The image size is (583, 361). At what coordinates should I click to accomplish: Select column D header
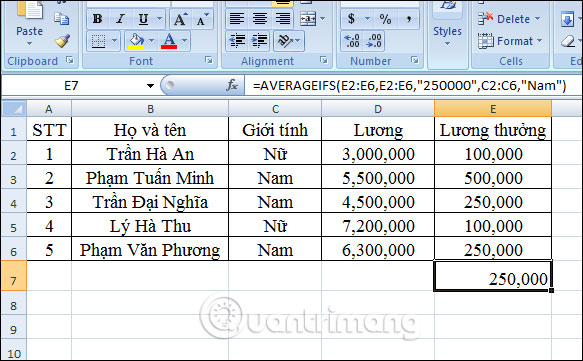(x=378, y=109)
